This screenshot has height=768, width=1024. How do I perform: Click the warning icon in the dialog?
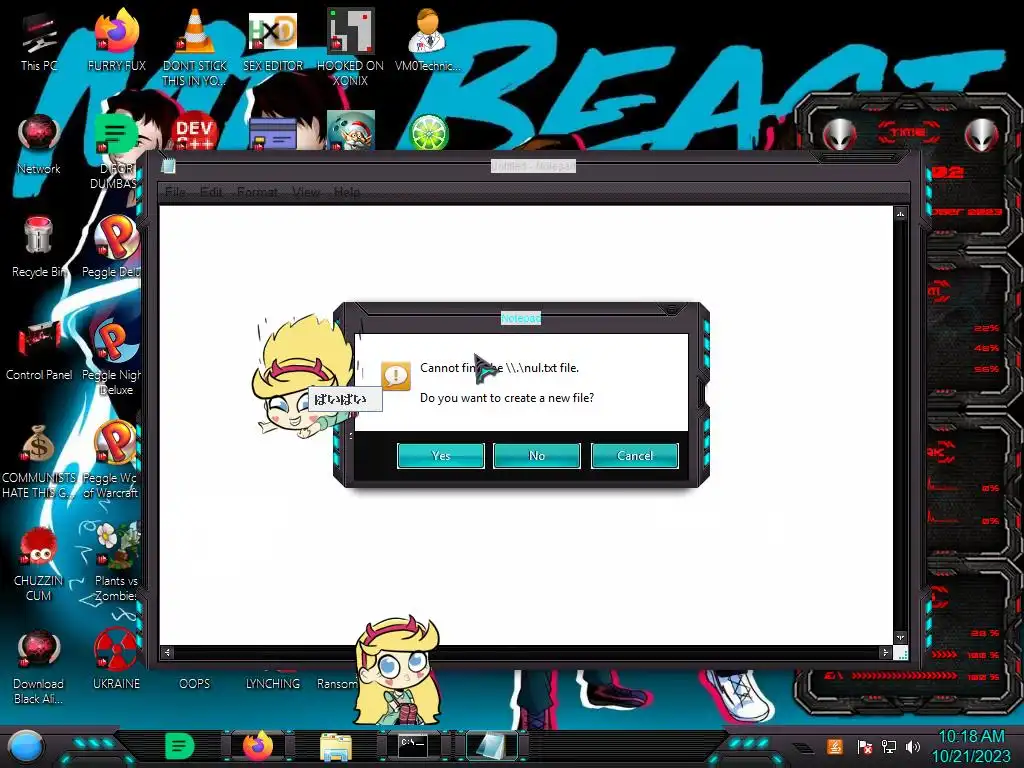[x=396, y=376]
